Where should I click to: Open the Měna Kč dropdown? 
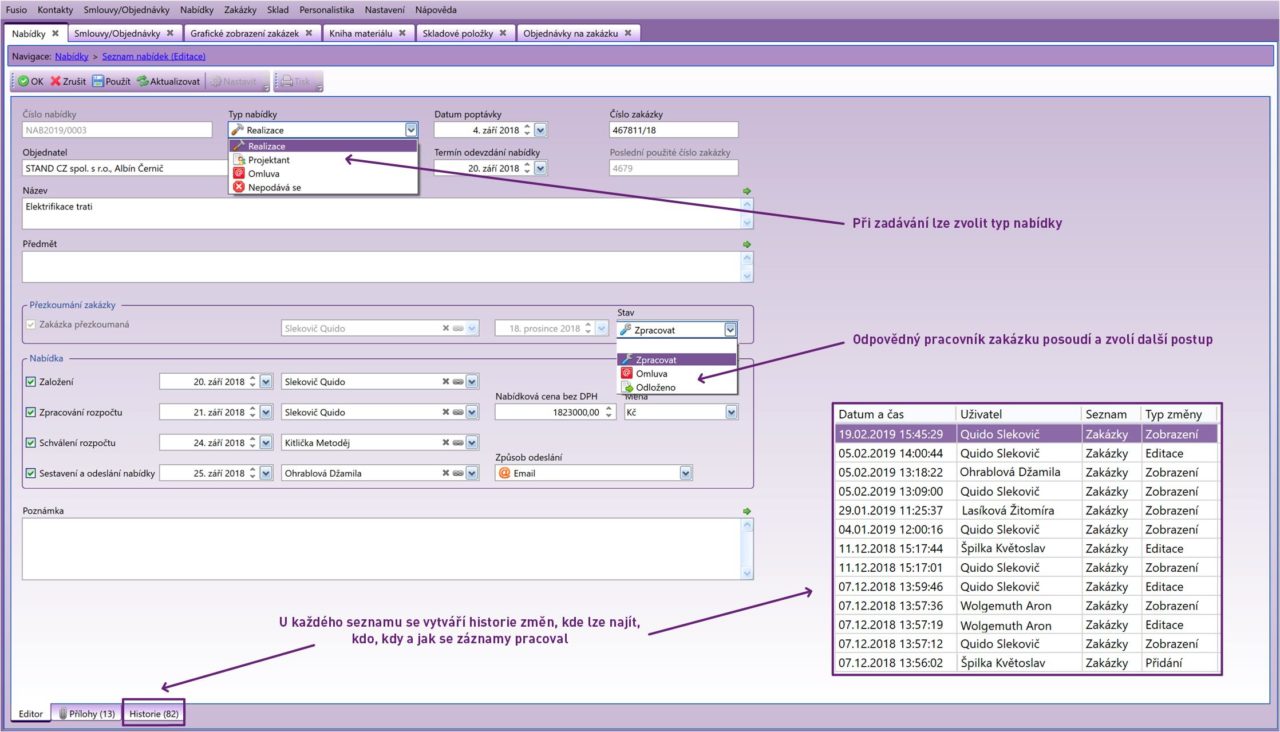pyautogui.click(x=732, y=412)
